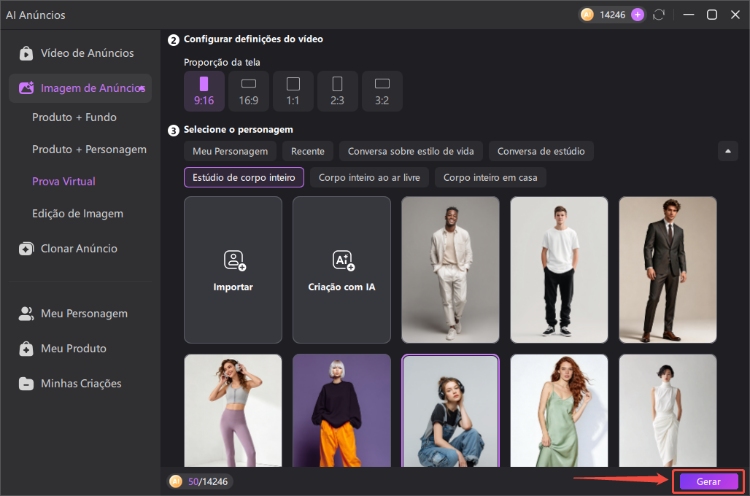The image size is (750, 496).
Task: Choose the 16:9 aspect ratio
Action: (x=249, y=91)
